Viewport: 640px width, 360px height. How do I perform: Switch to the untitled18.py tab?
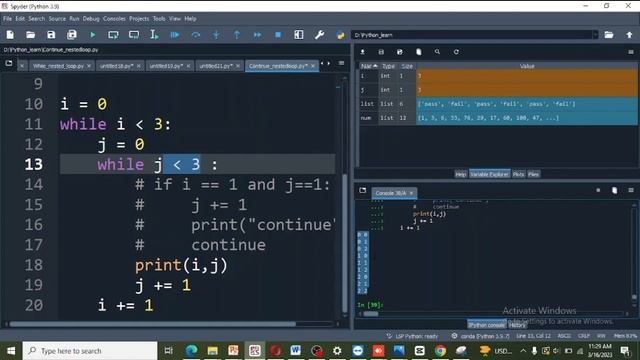[x=116, y=66]
